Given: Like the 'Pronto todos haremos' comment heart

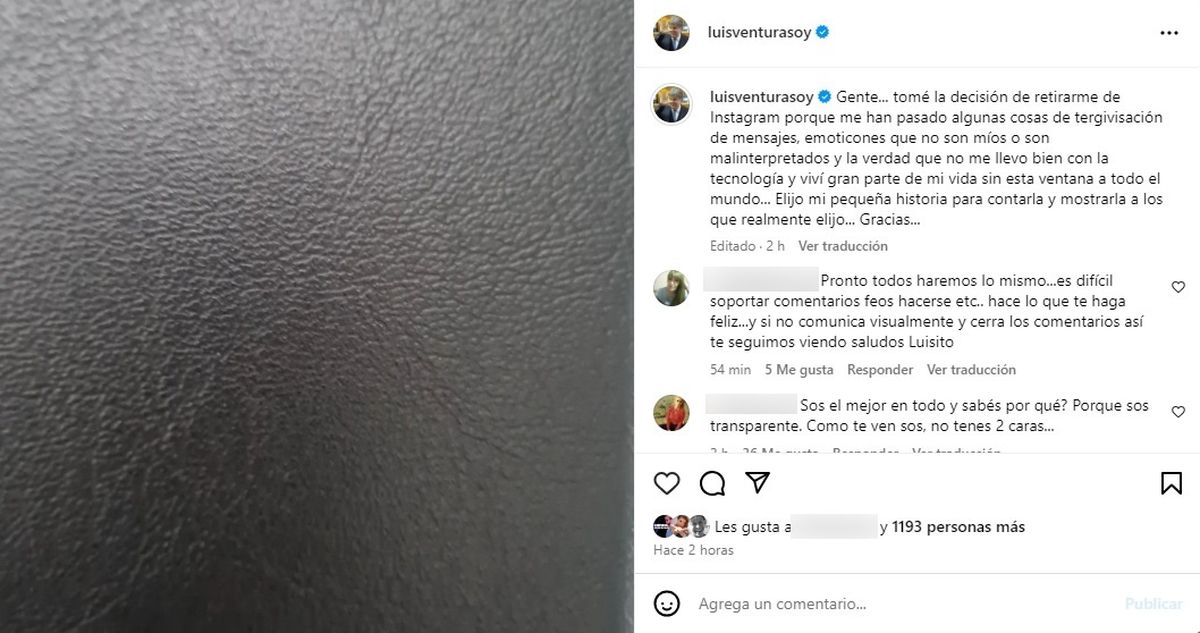Looking at the screenshot, I should point(1178,287).
